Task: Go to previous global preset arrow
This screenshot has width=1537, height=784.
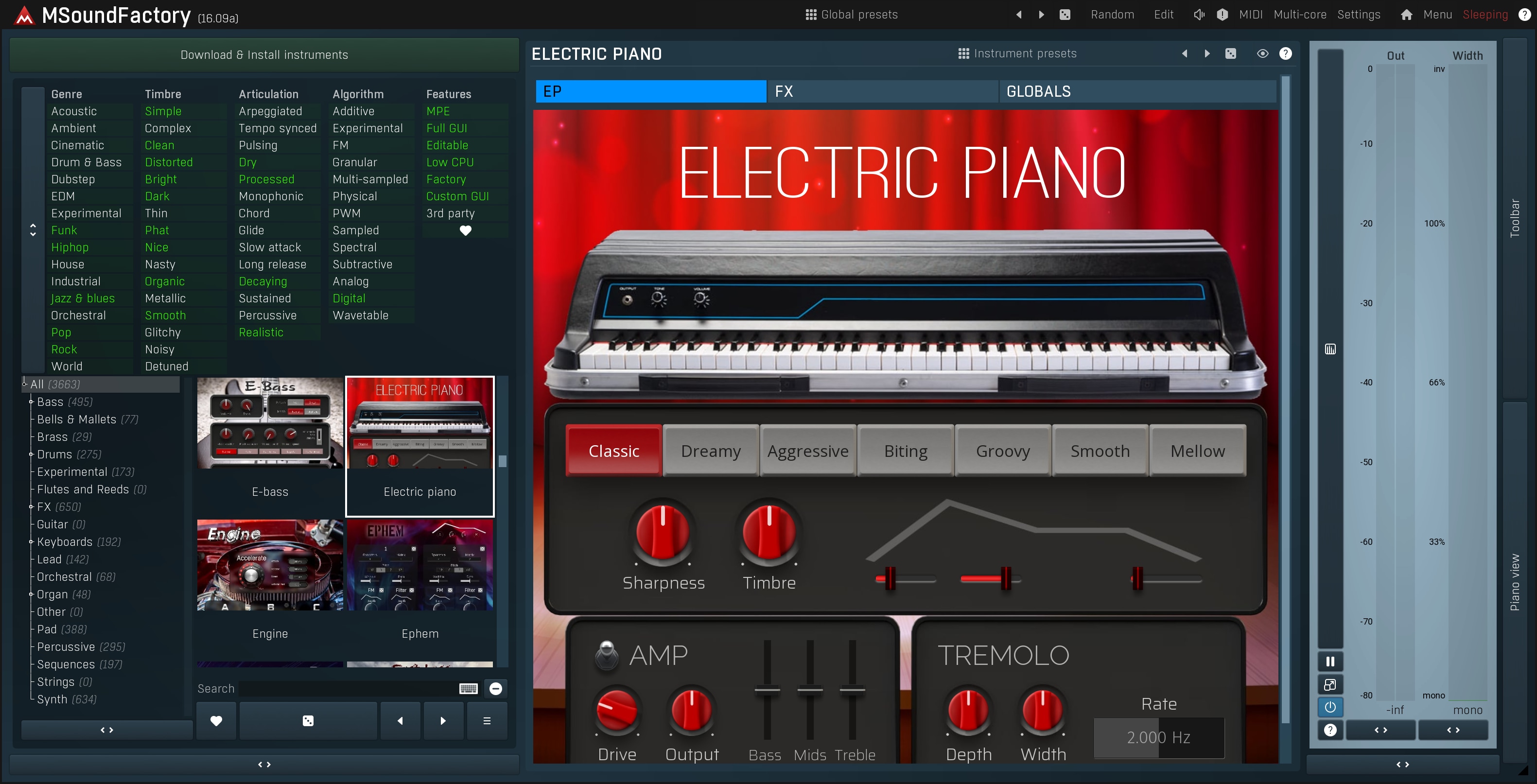Action: [x=1018, y=15]
